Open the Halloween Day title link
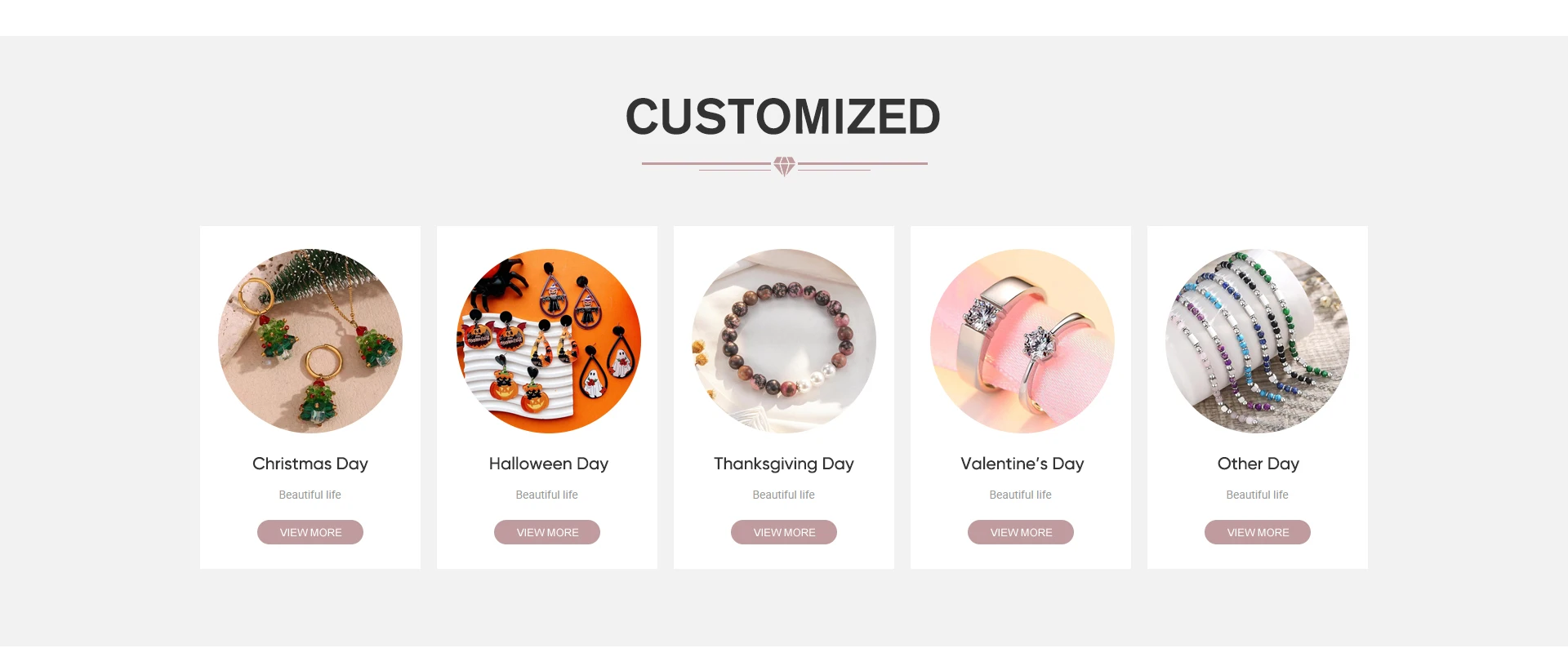This screenshot has height=666, width=1568. (x=549, y=464)
